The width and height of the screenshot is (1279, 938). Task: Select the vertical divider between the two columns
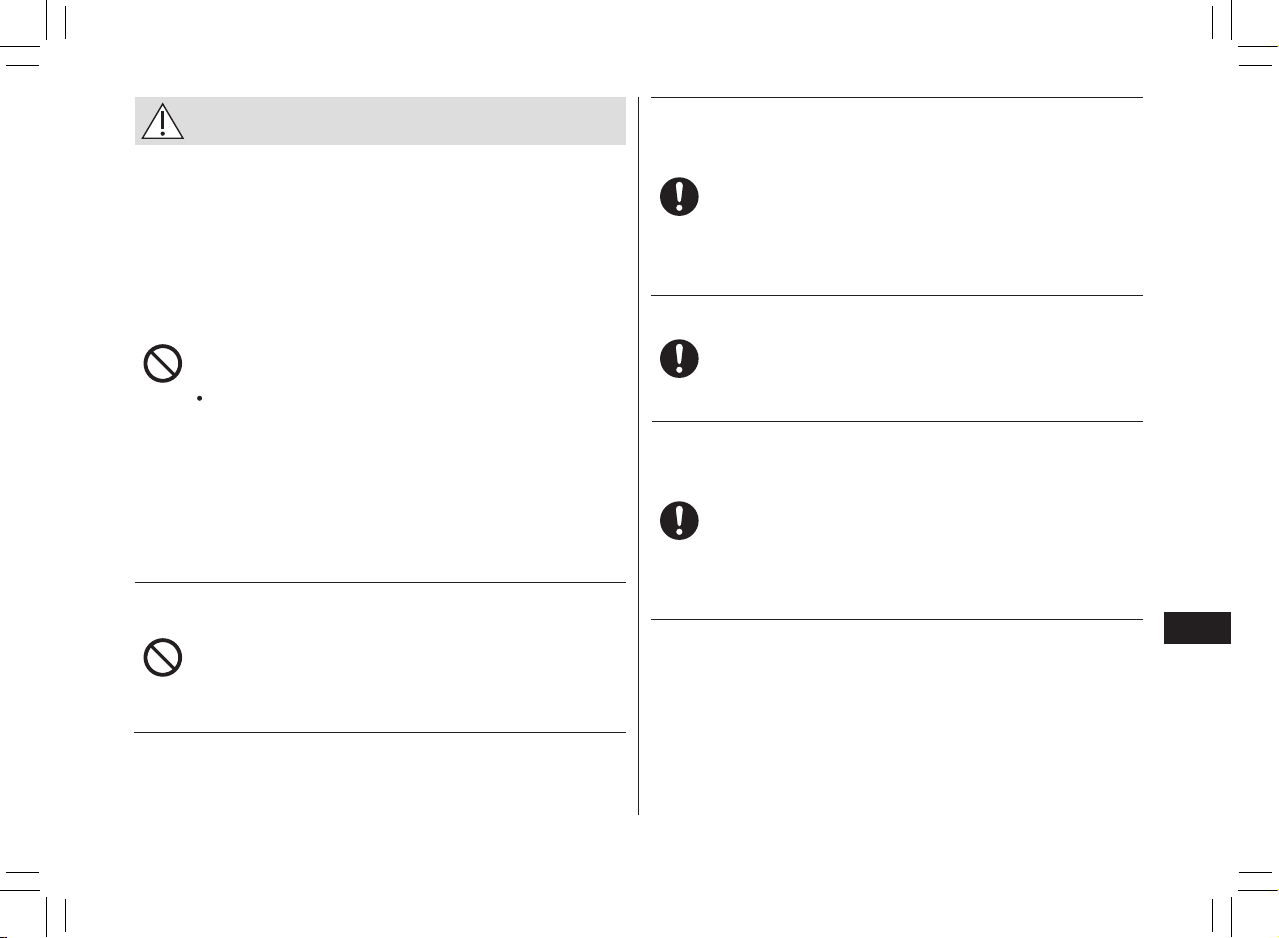638,456
